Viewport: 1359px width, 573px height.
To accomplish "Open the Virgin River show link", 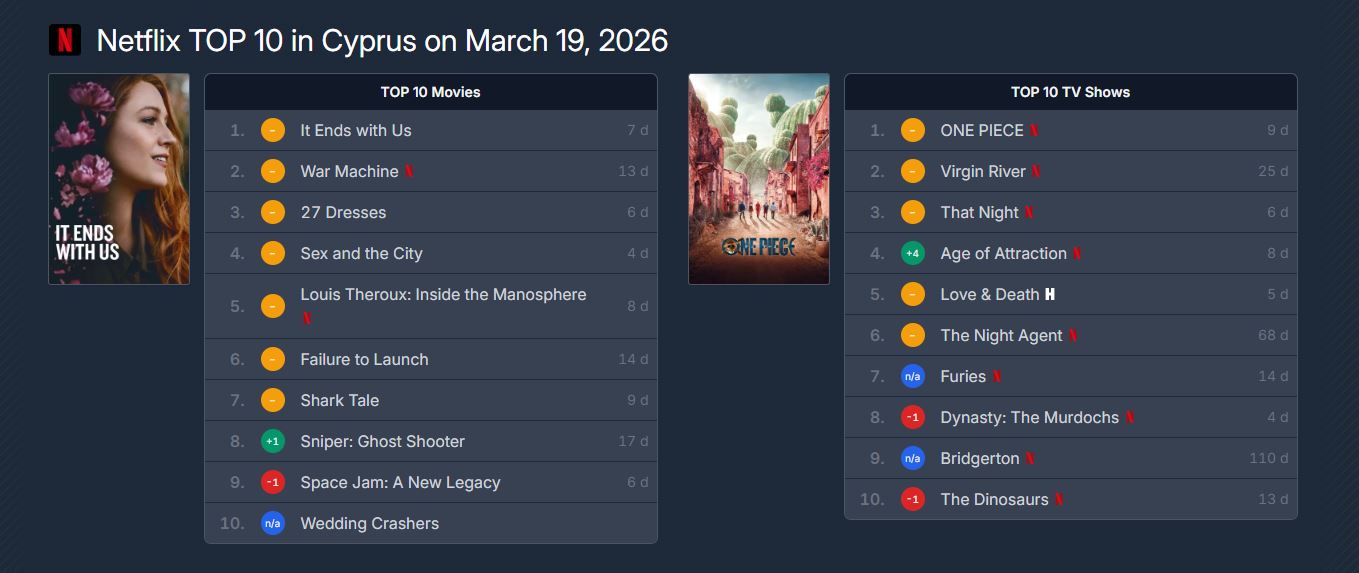I will coord(983,172).
